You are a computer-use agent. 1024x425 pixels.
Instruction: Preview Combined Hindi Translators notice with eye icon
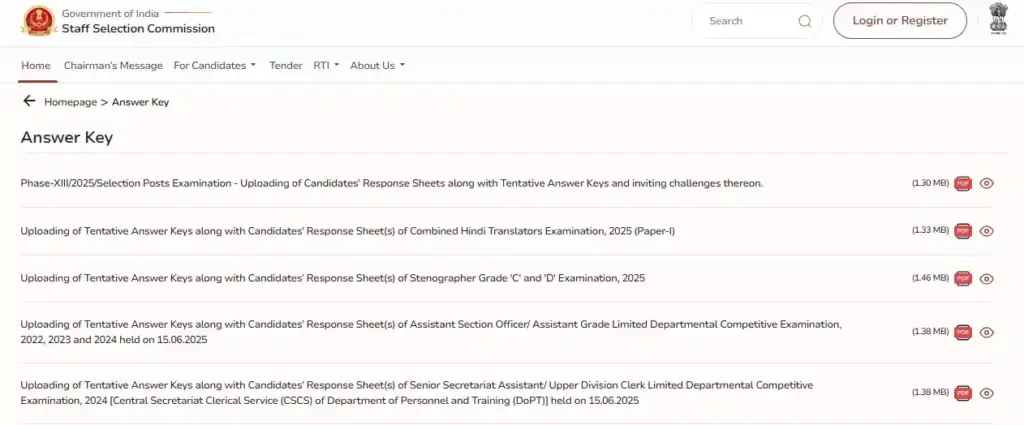click(986, 231)
